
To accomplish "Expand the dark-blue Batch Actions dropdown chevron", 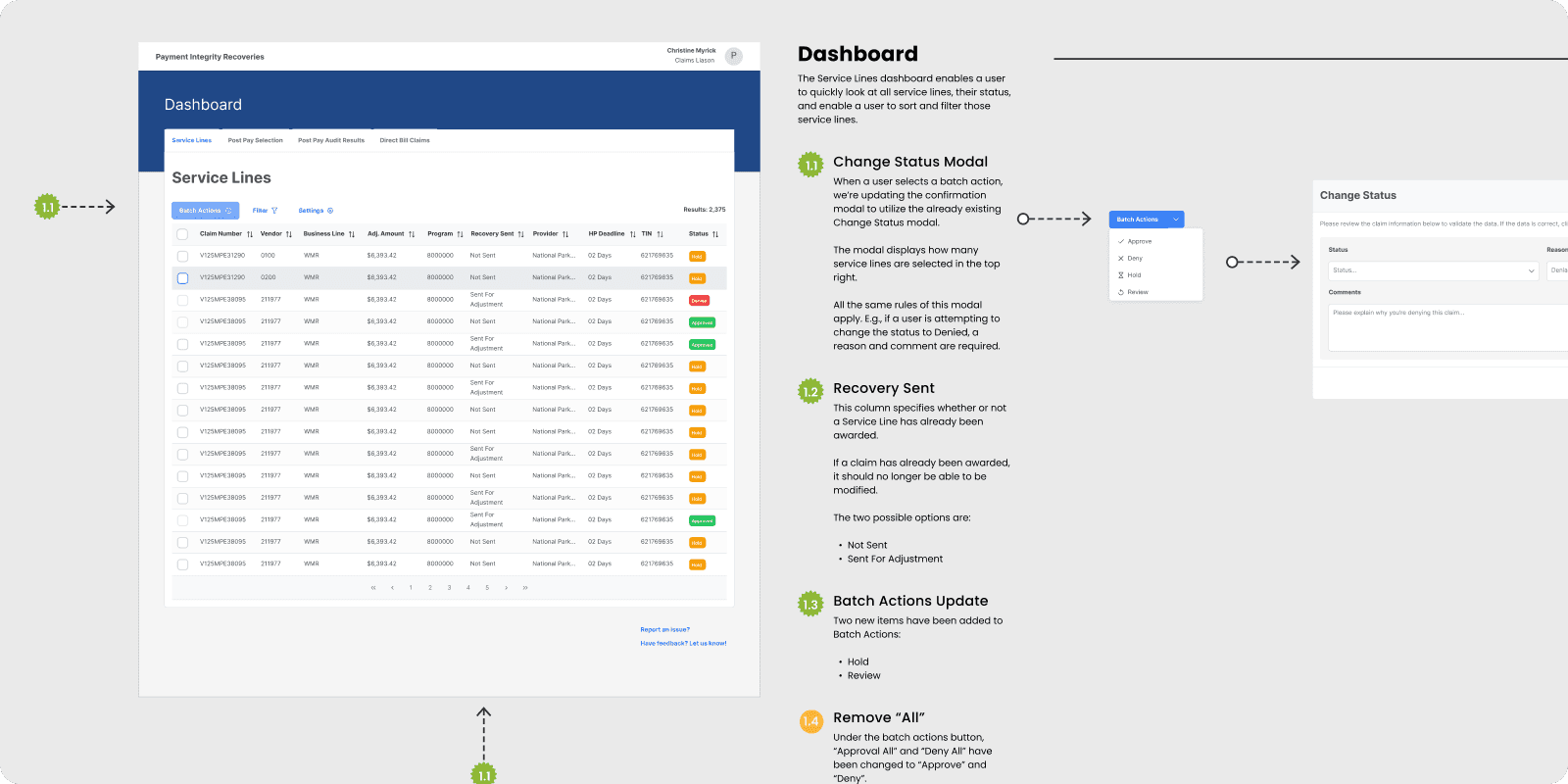I will coord(1176,220).
